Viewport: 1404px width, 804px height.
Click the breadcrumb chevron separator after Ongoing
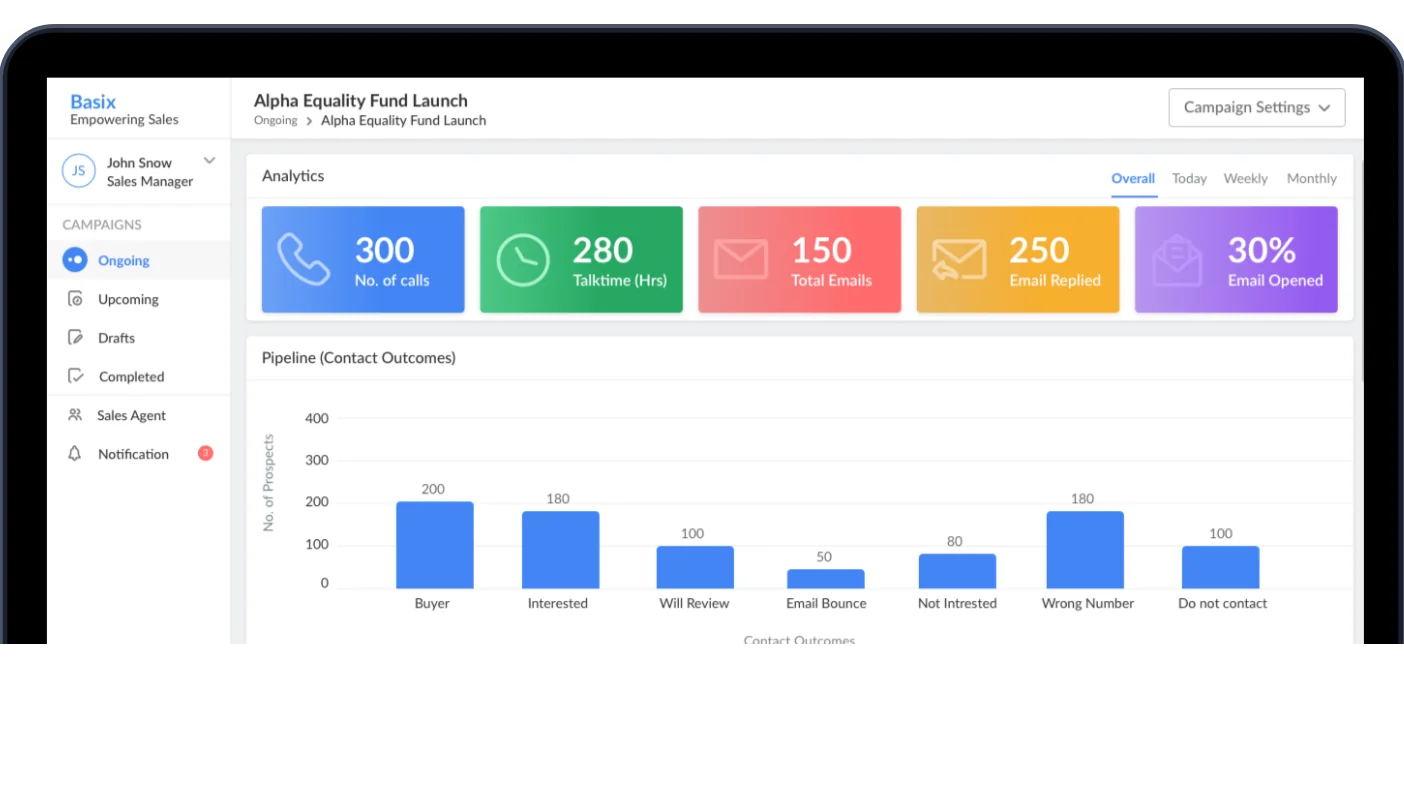(309, 121)
